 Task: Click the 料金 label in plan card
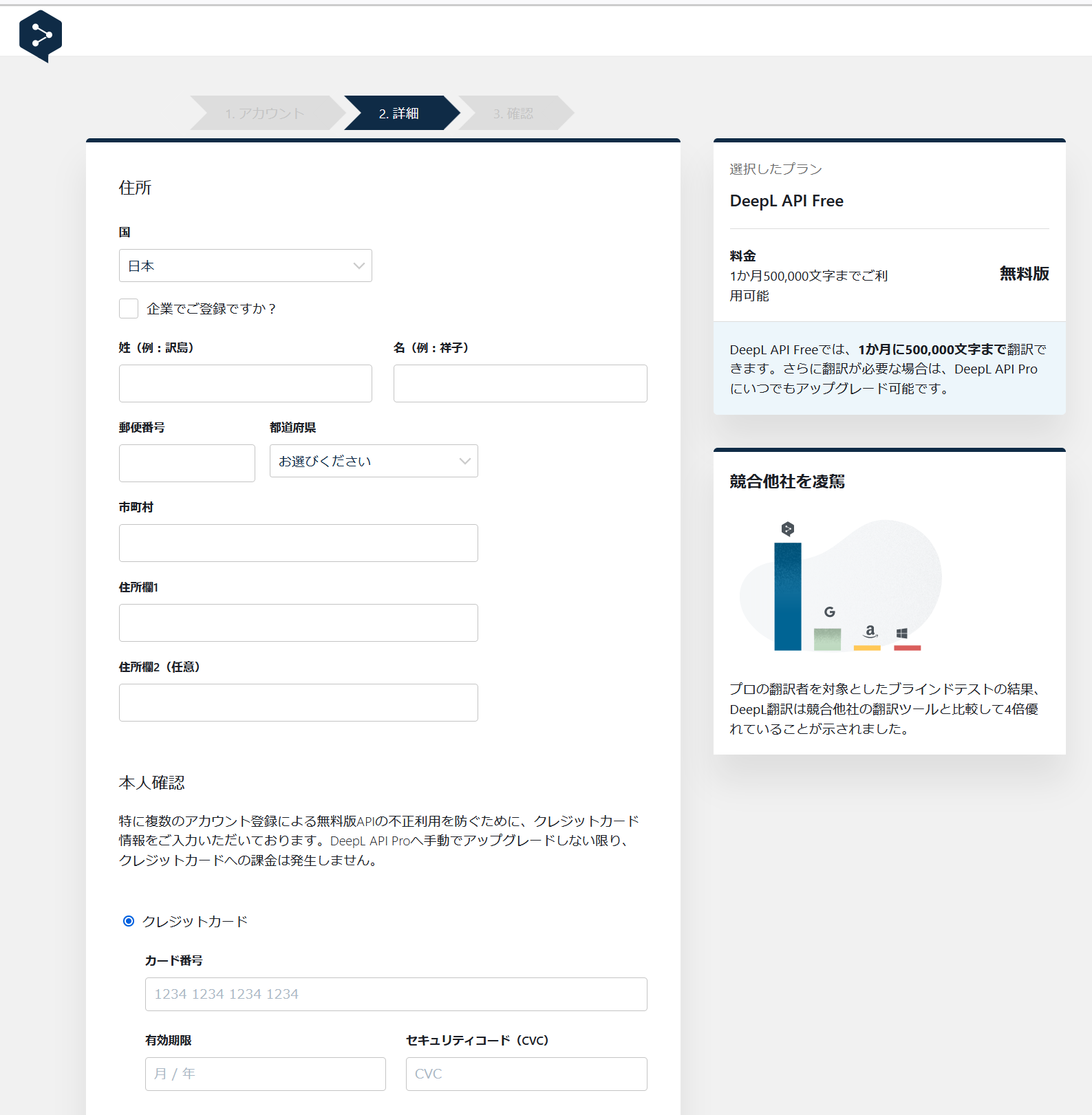(742, 256)
